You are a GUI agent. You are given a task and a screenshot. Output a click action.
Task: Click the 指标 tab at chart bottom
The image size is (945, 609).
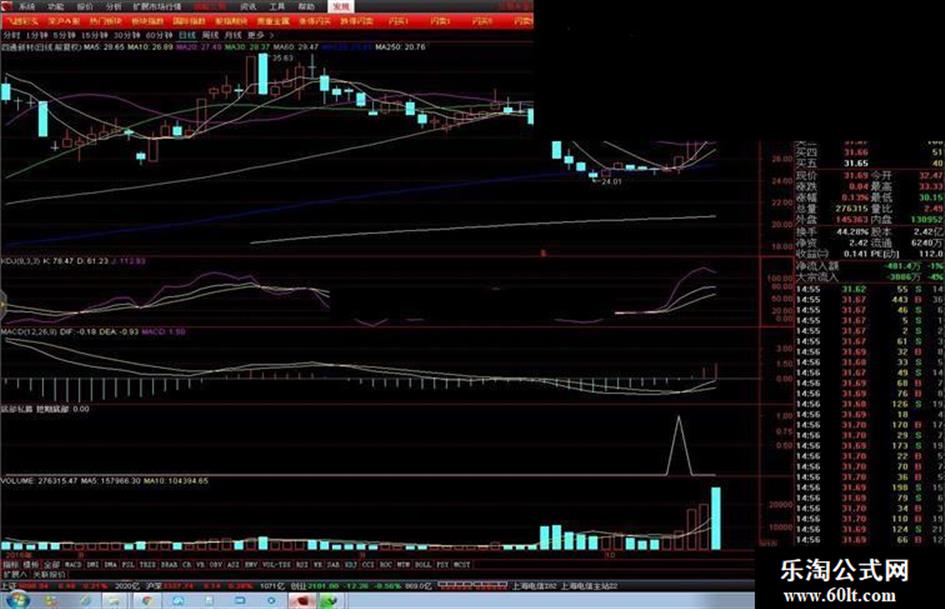[x=10, y=565]
